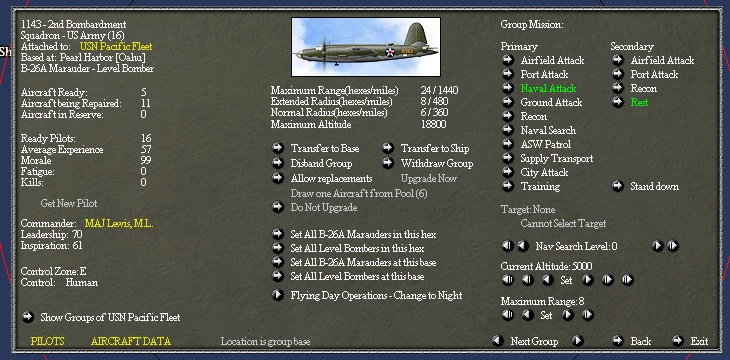Click the B-26A Marauder aircraft image
Viewport: 730px width, 360px height.
pos(366,47)
